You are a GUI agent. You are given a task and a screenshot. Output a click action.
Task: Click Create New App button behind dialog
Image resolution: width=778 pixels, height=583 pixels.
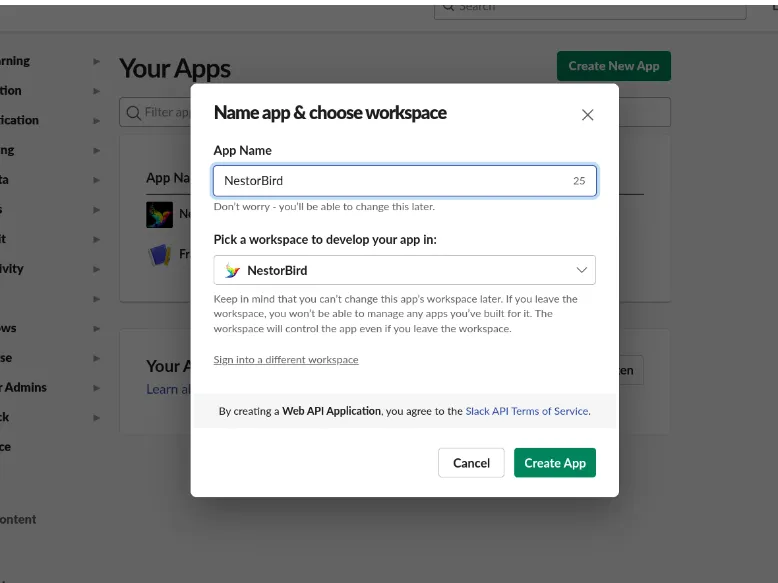point(614,66)
